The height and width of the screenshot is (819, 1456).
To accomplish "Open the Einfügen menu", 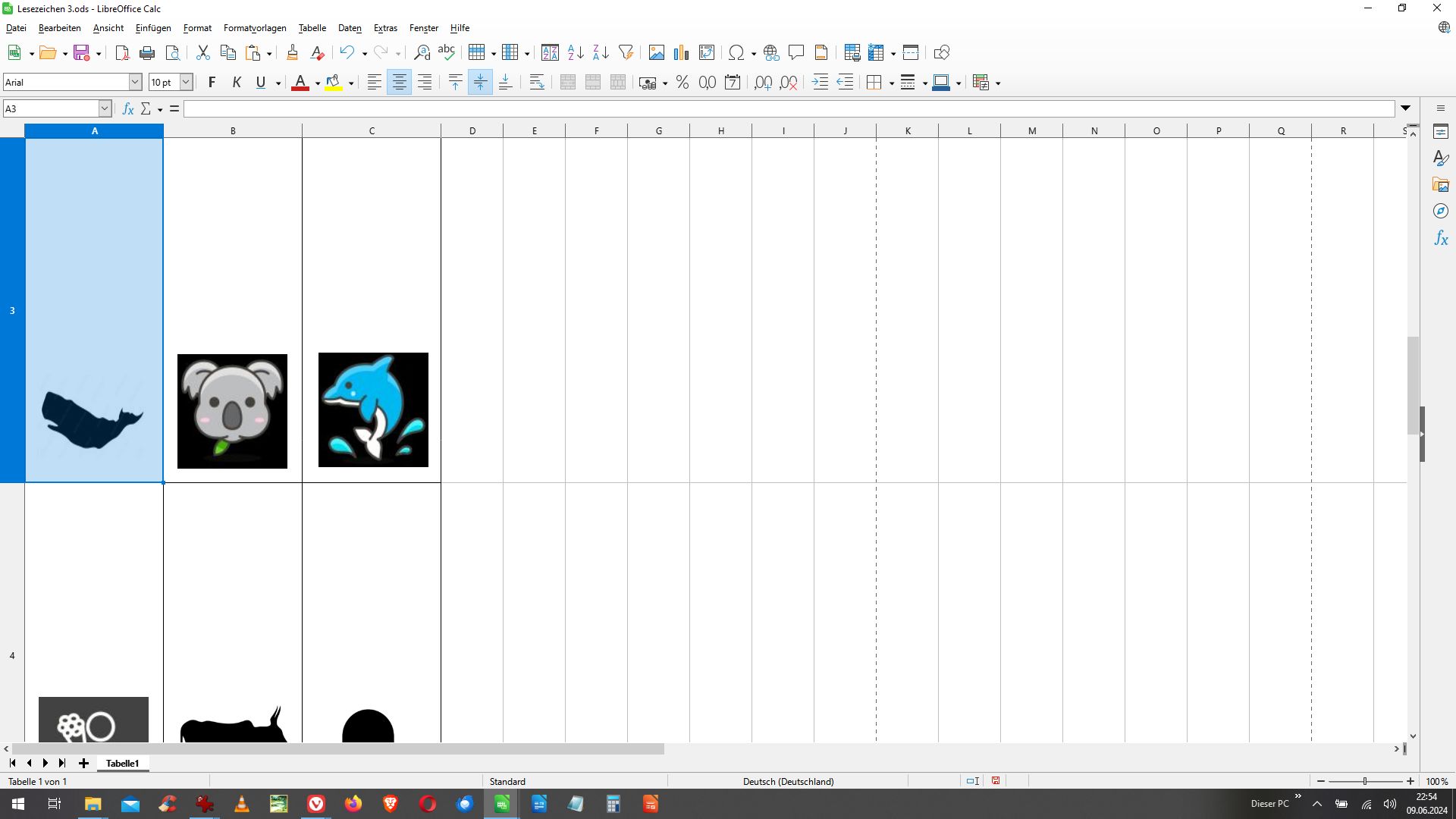I will 153,28.
